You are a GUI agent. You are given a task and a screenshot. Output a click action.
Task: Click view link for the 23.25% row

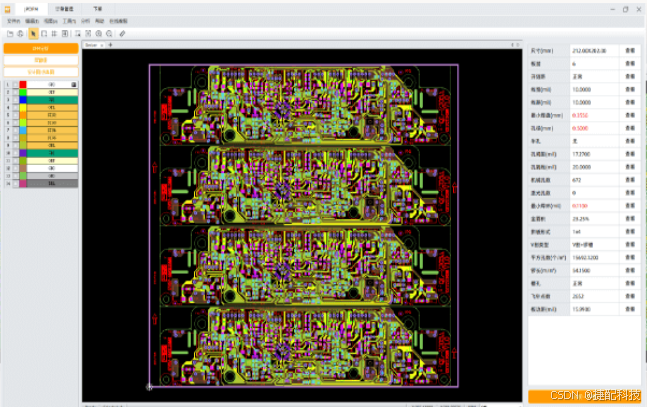pos(630,219)
